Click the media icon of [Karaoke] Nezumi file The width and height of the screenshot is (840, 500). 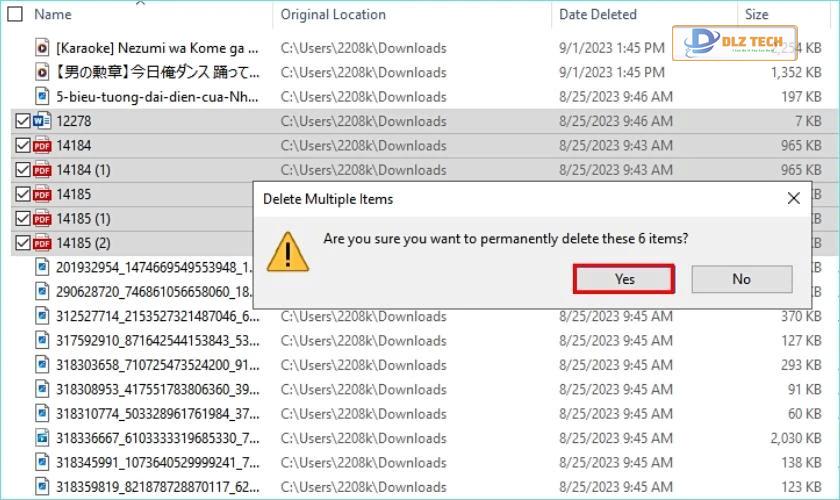(42, 48)
